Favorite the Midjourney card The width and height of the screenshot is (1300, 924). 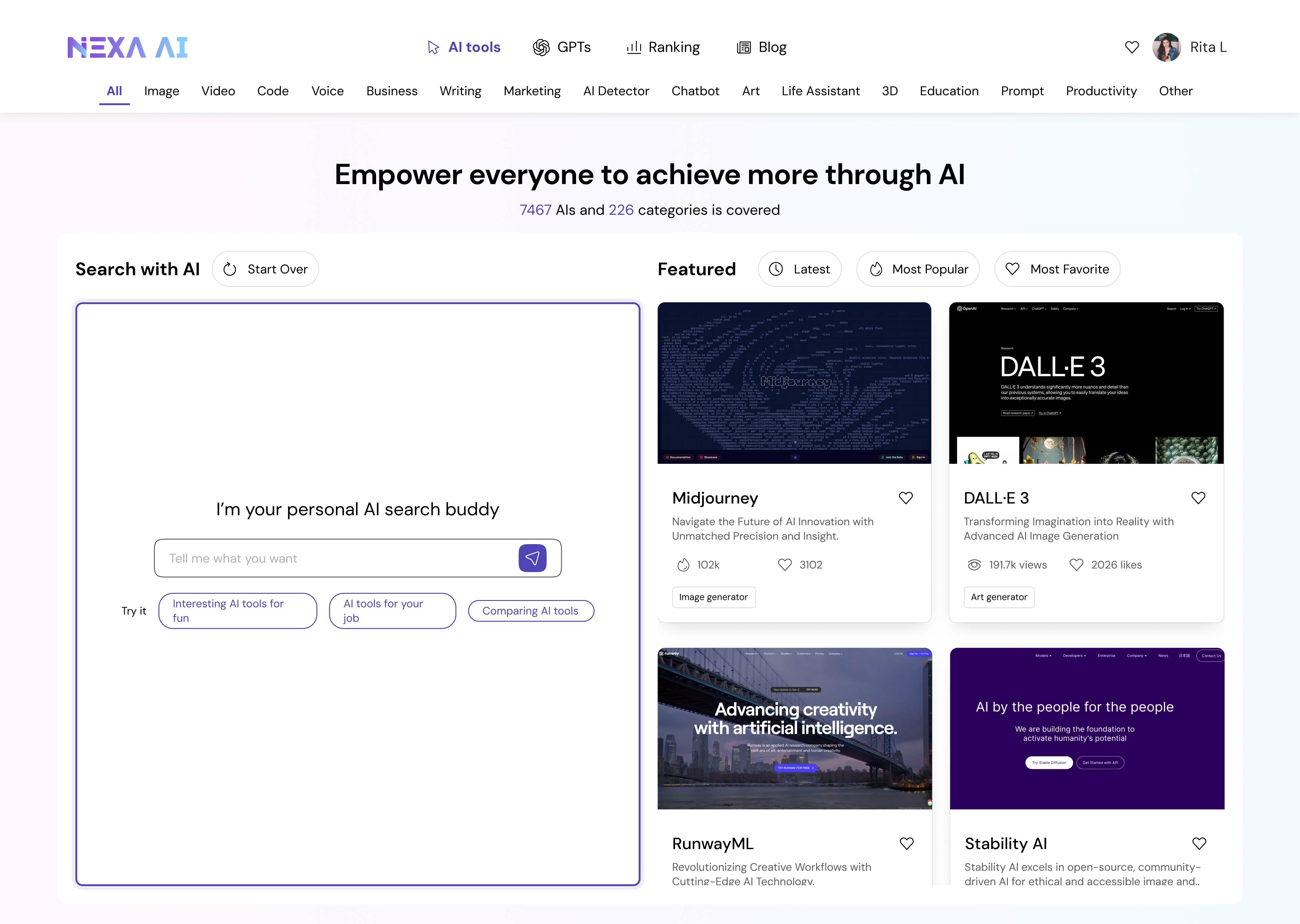(905, 498)
